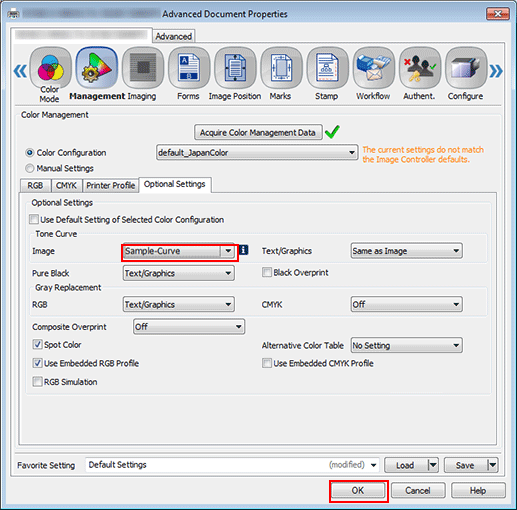This screenshot has height=510, width=517.
Task: Click the Cancel button
Action: [x=418, y=490]
